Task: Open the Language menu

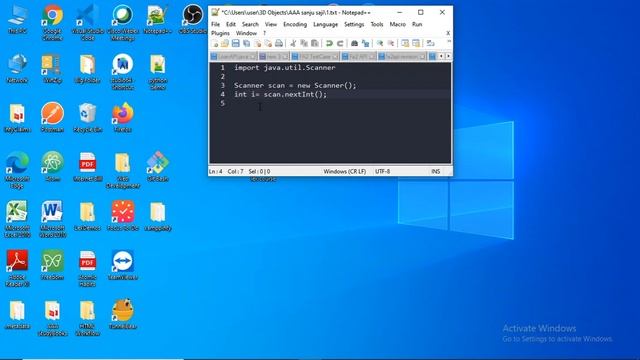Action: [x=325, y=24]
